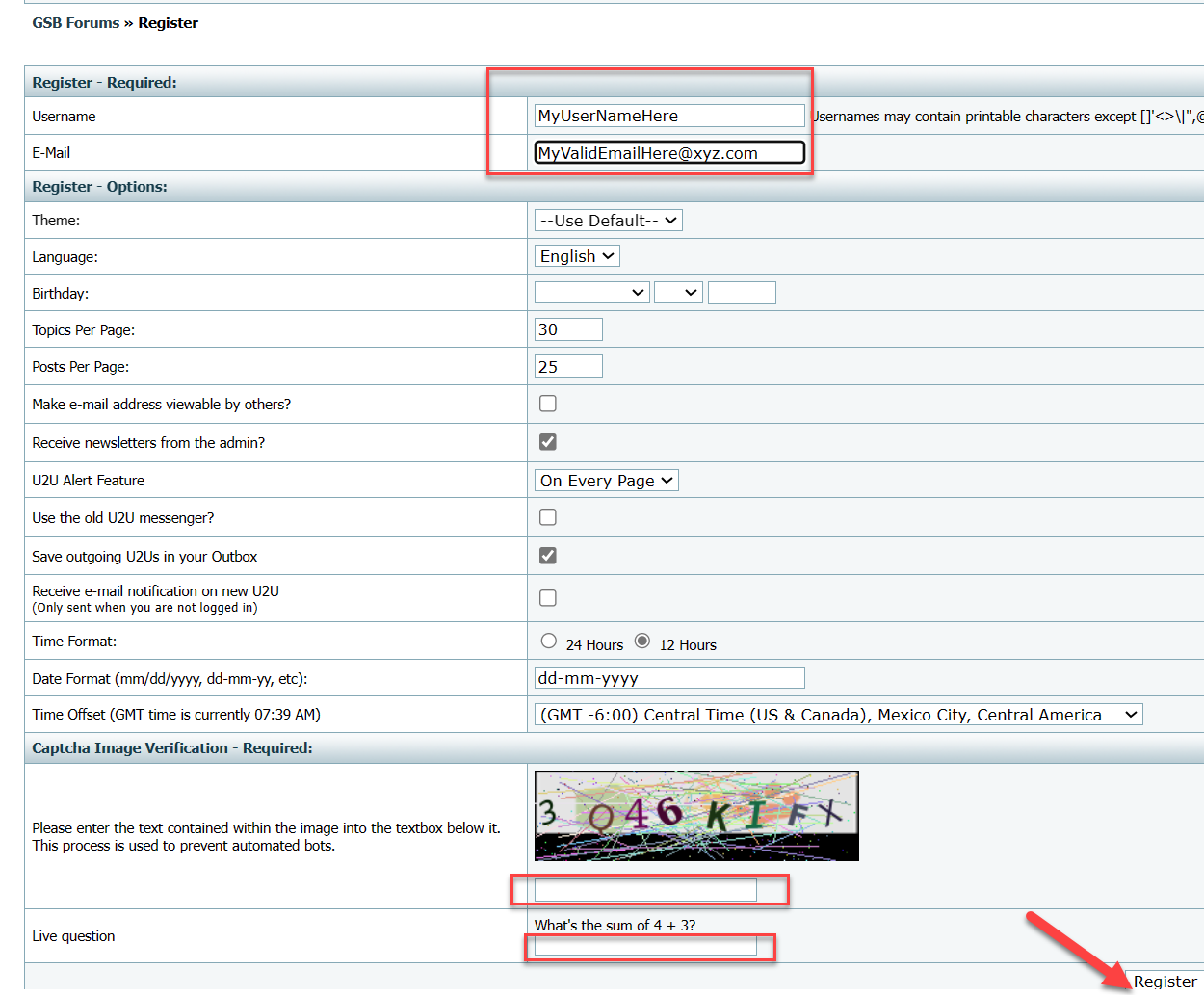Open the Birthday day dropdown
Screen dimensions: 1204x995
tap(677, 293)
